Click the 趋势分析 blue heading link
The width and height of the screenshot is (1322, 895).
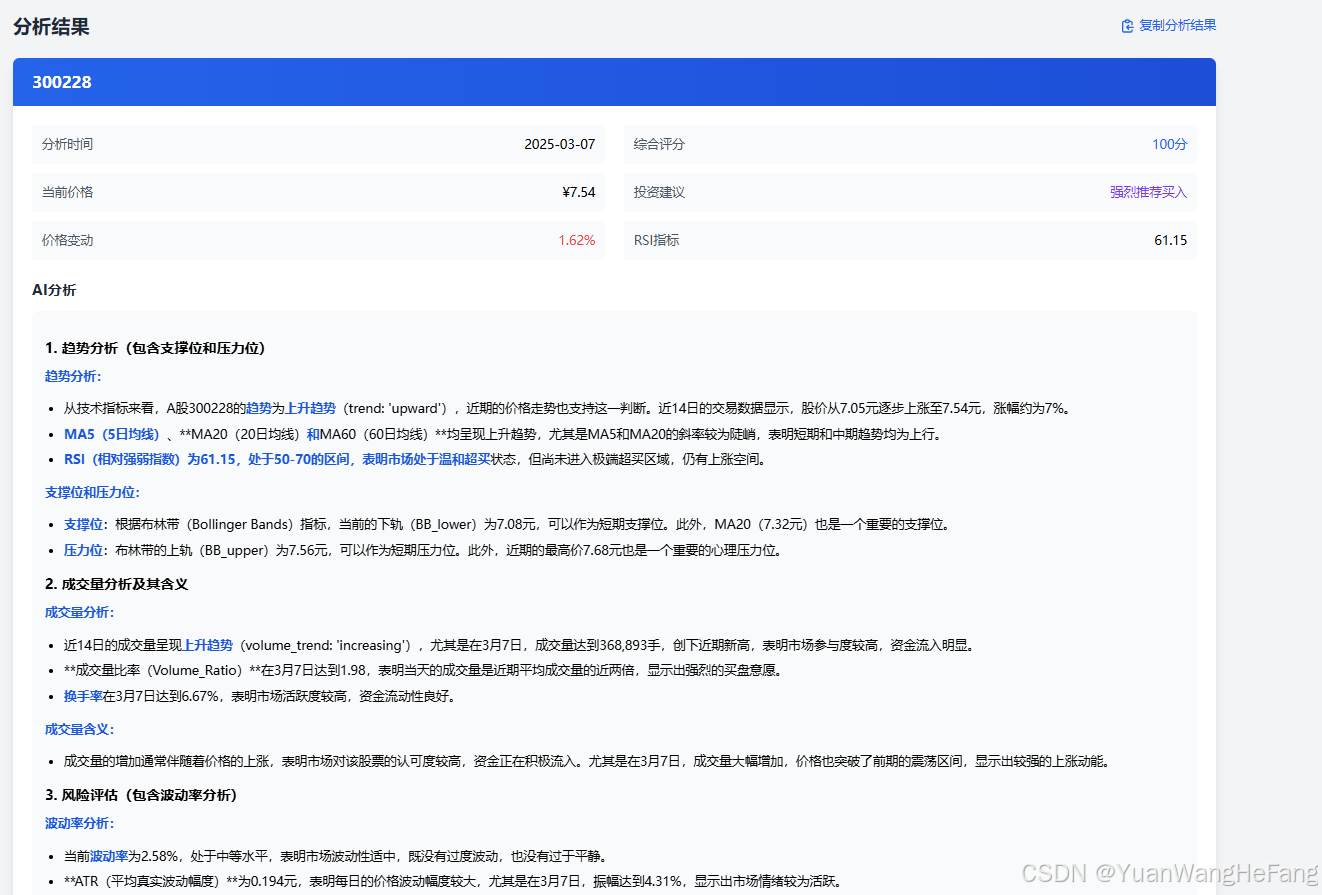[72, 376]
